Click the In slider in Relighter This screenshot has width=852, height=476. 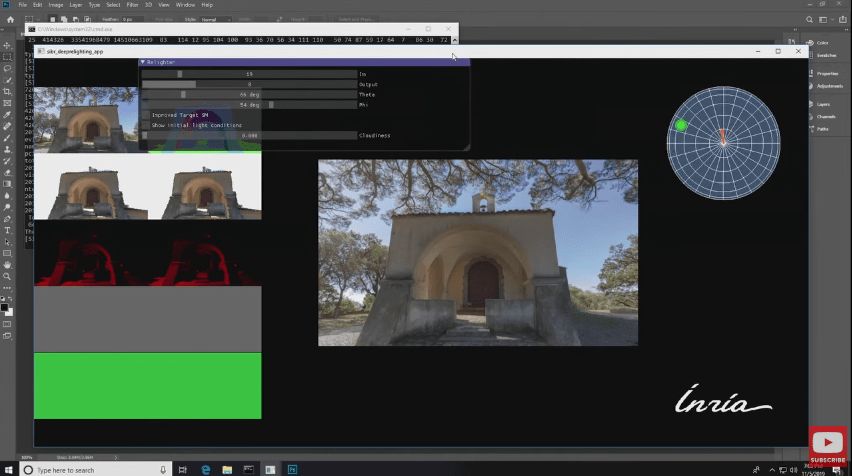point(249,74)
